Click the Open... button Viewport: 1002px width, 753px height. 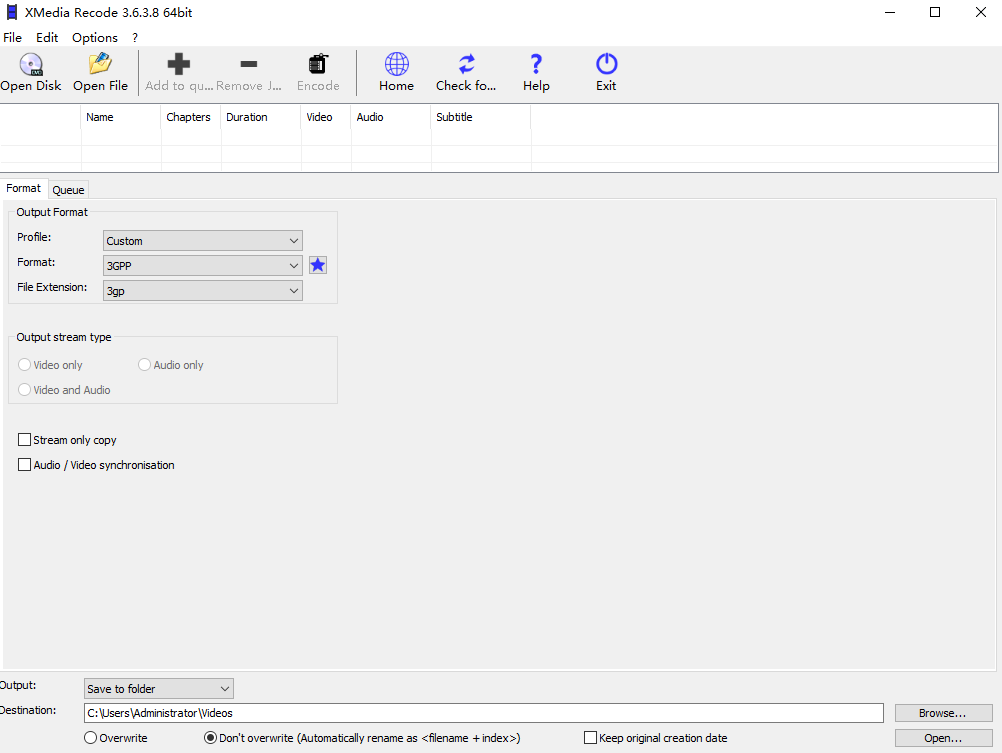pyautogui.click(x=943, y=738)
